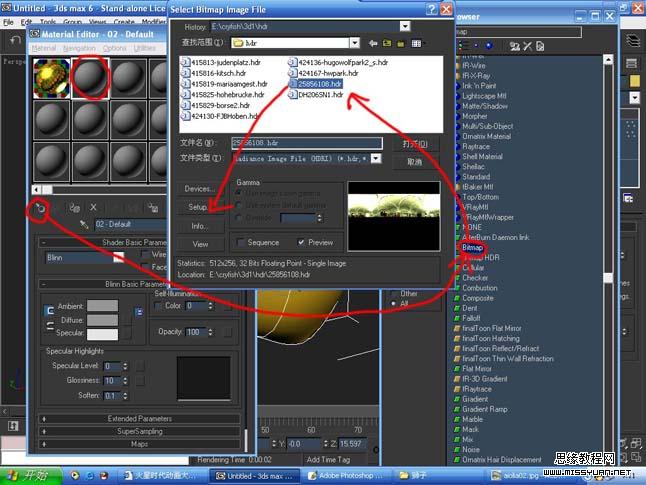Viewport: 646px width, 485px height.
Task: Click the Reset Map/Mtl X icon
Action: pos(94,207)
